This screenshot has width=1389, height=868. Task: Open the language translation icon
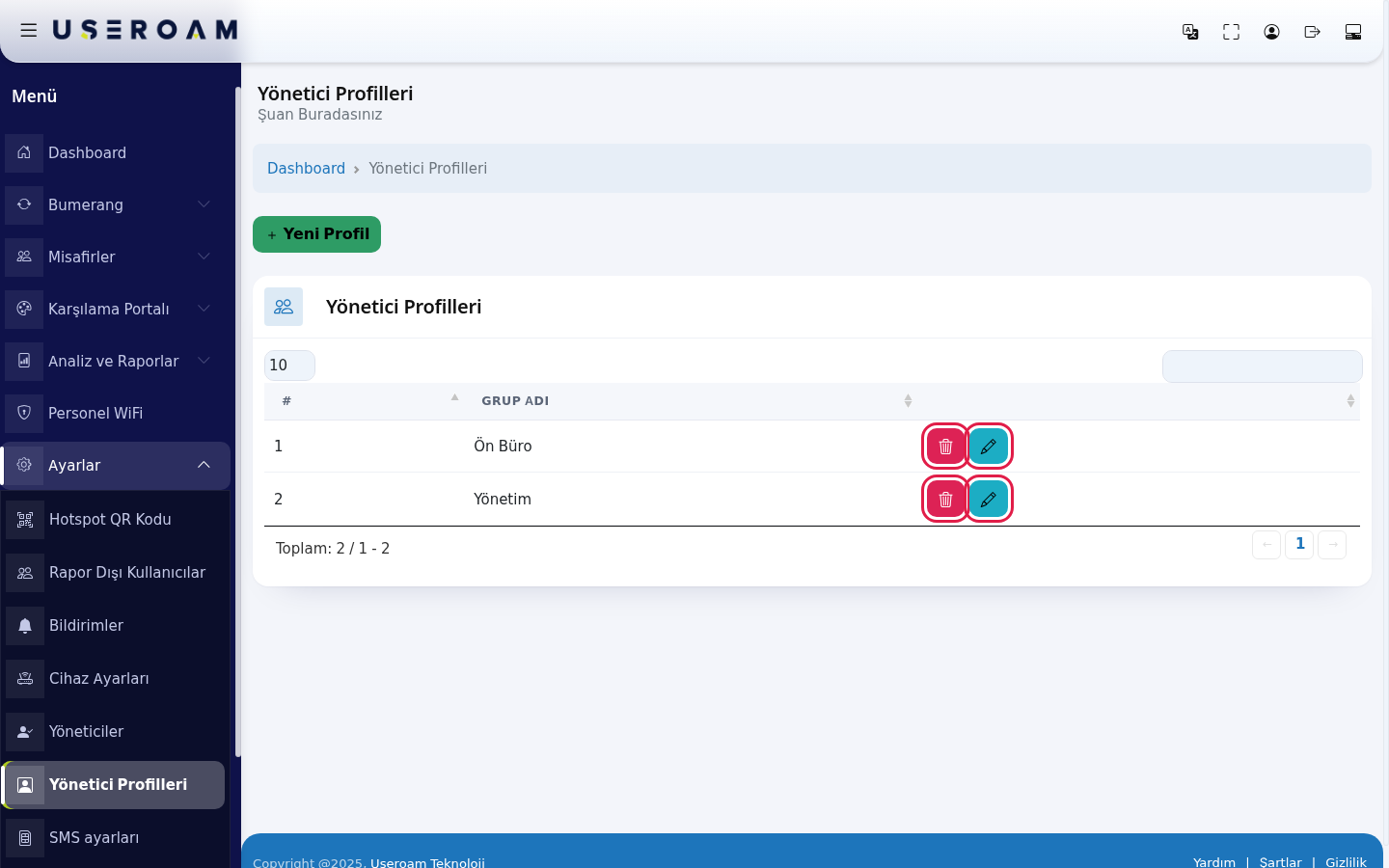tap(1190, 32)
